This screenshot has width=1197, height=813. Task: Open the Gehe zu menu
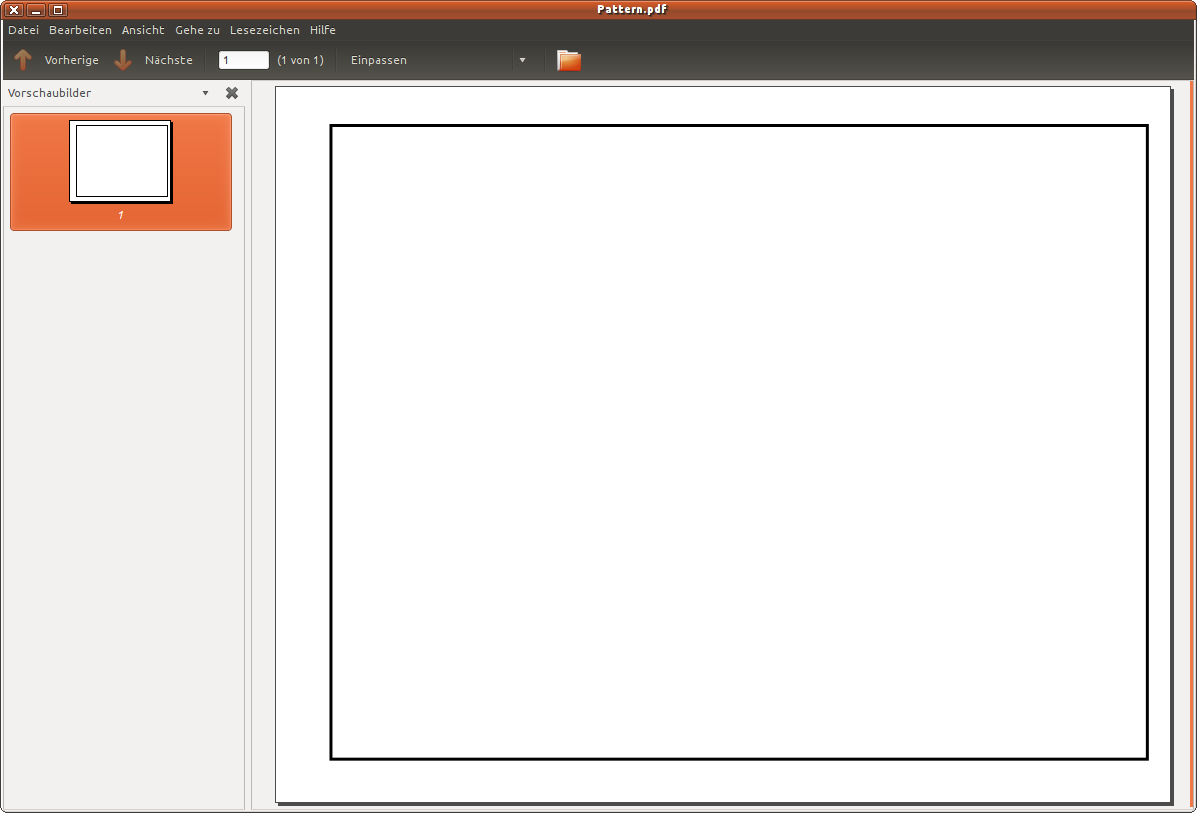pos(197,30)
